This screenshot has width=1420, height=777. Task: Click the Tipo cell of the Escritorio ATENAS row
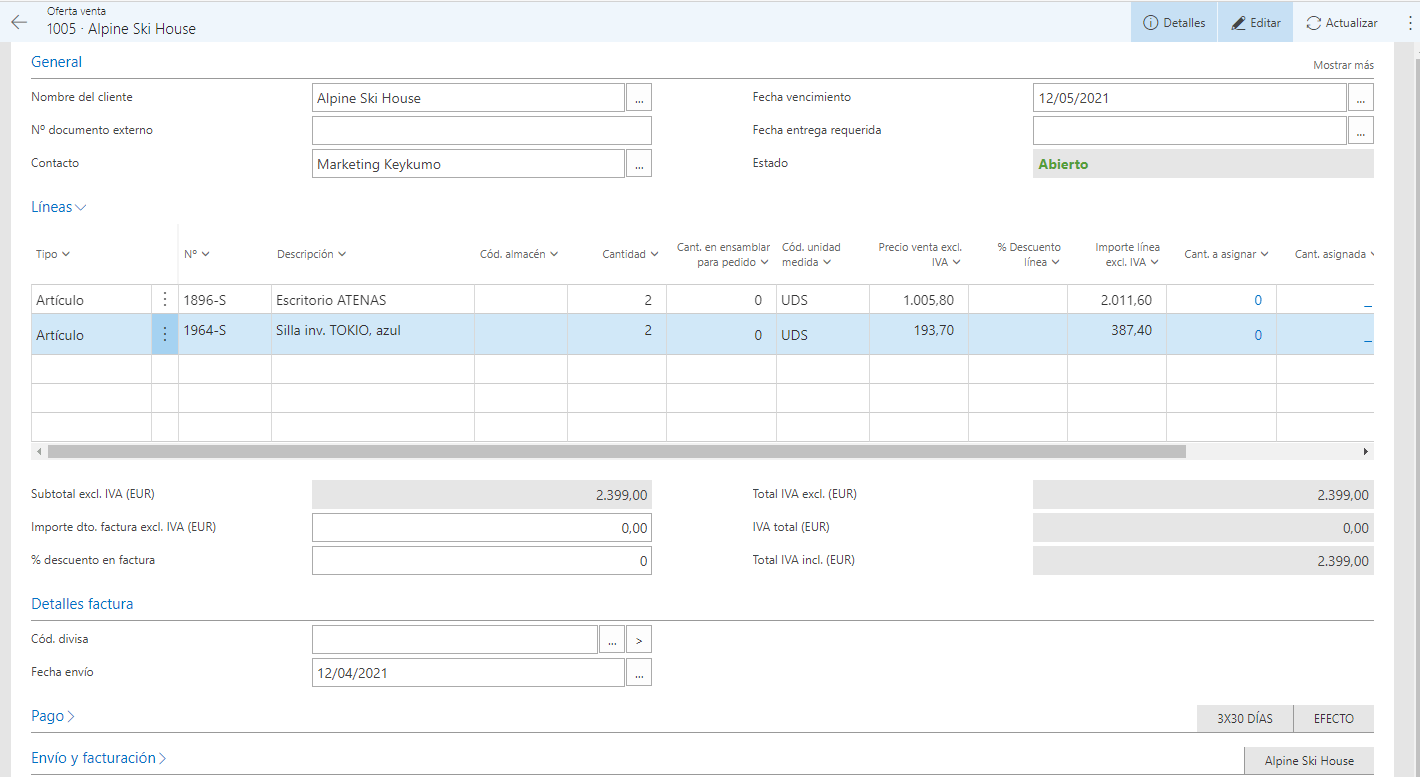click(91, 299)
